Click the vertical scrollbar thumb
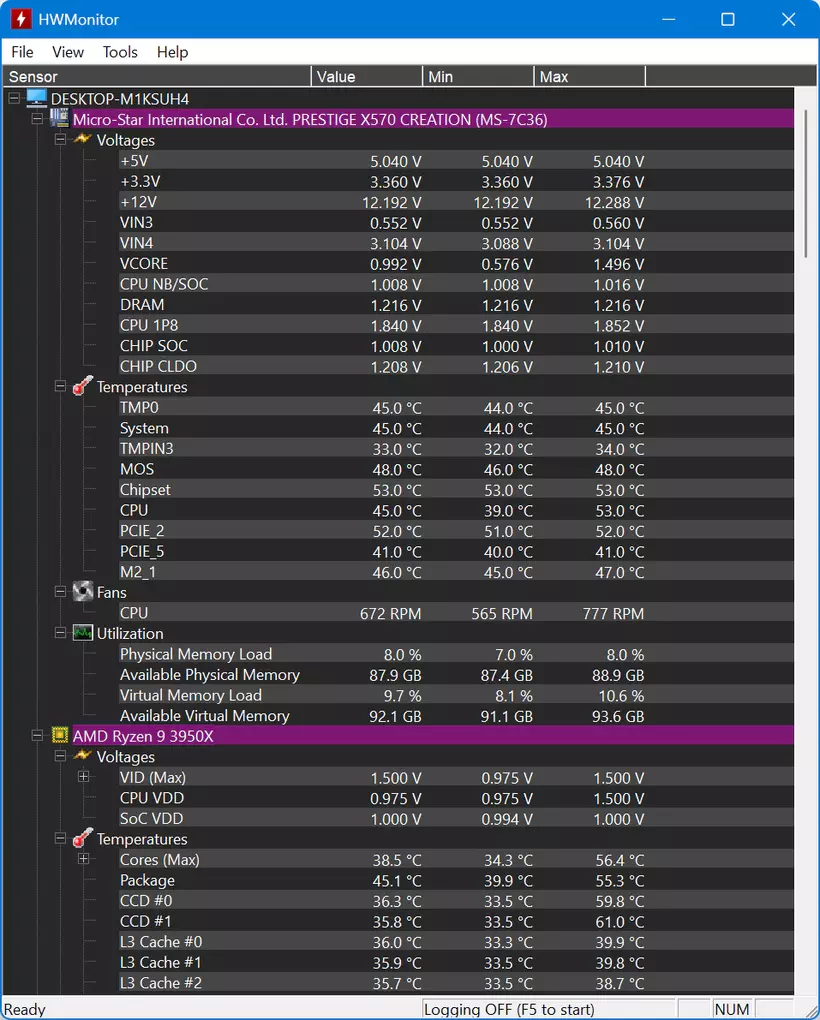820x1020 pixels. (806, 184)
